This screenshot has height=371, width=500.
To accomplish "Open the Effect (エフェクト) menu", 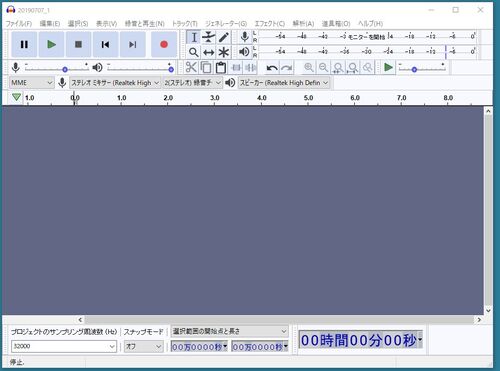I will [270, 24].
